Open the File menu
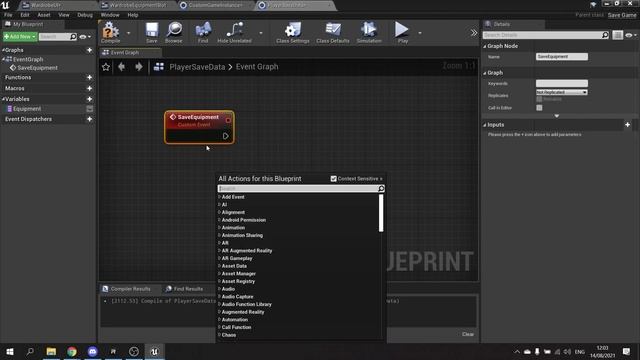The width and height of the screenshot is (640, 360). coord(8,15)
